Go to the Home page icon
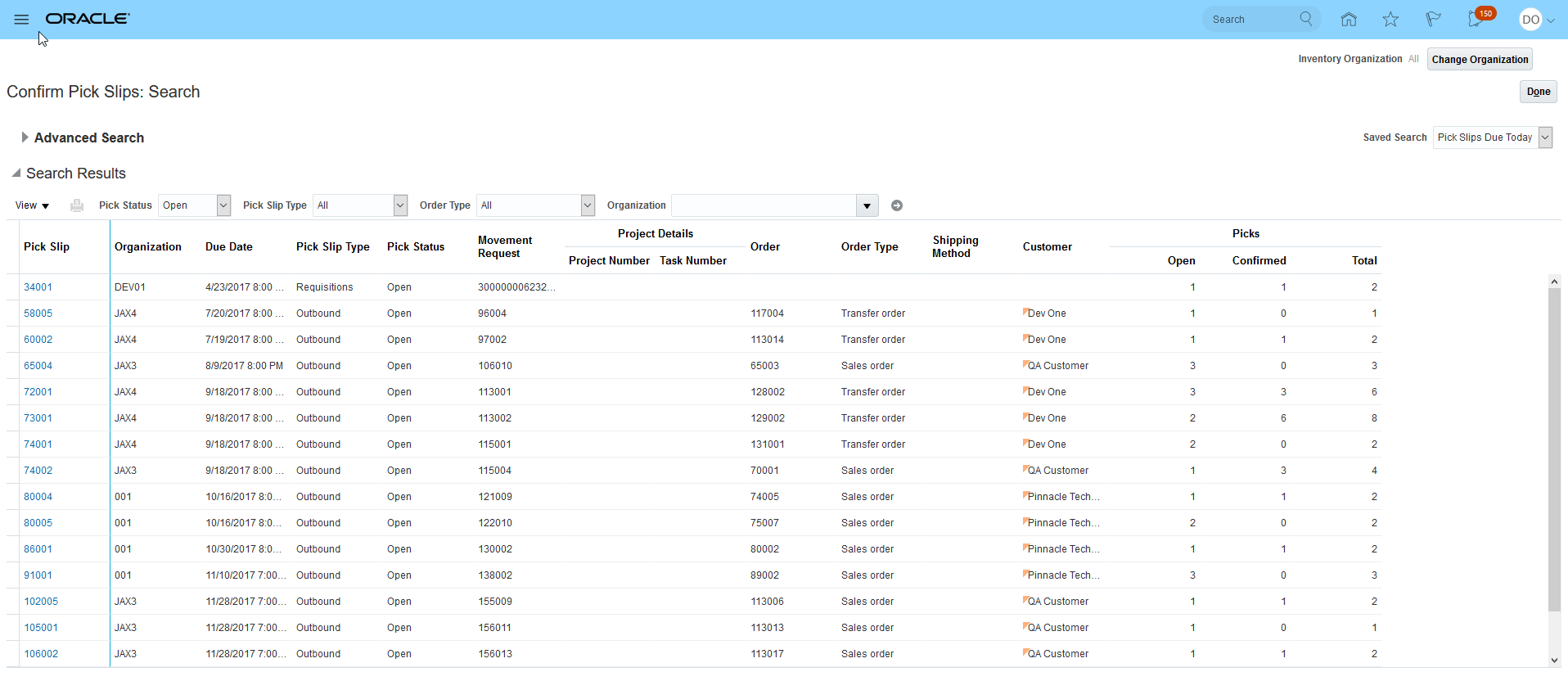The width and height of the screenshot is (1568, 681). (x=1349, y=20)
